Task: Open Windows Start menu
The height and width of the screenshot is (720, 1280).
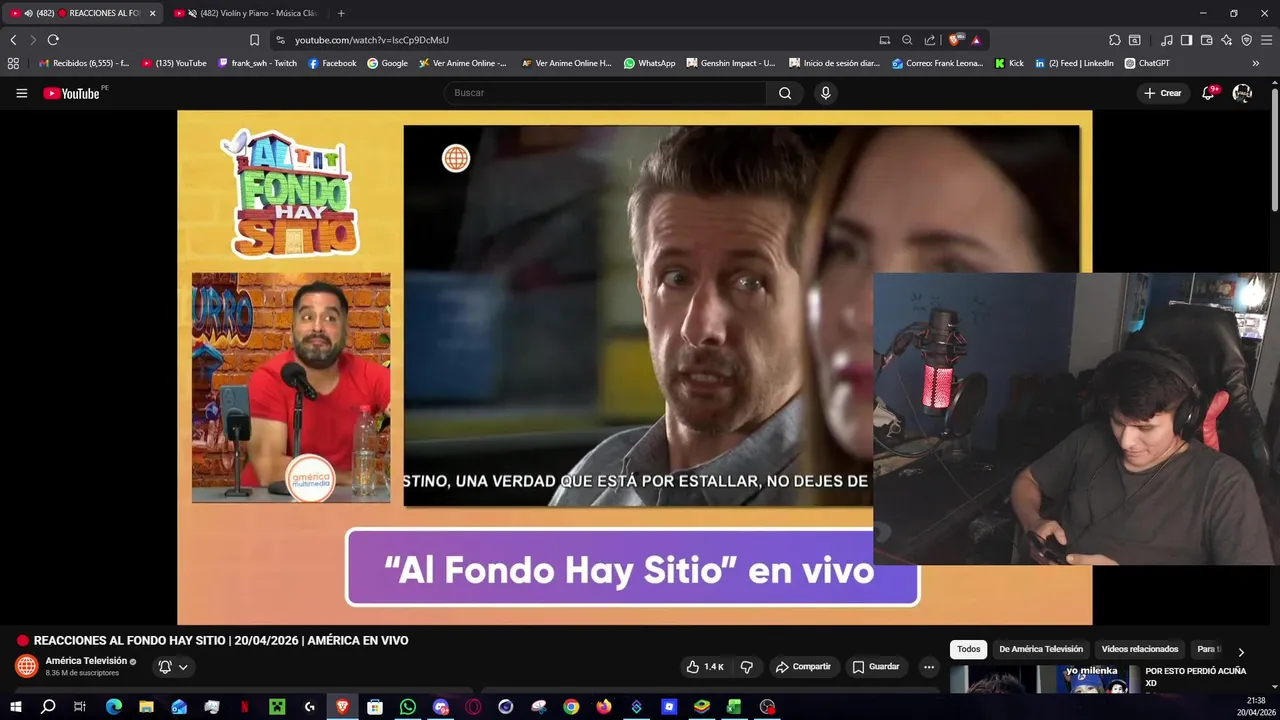Action: (x=15, y=707)
